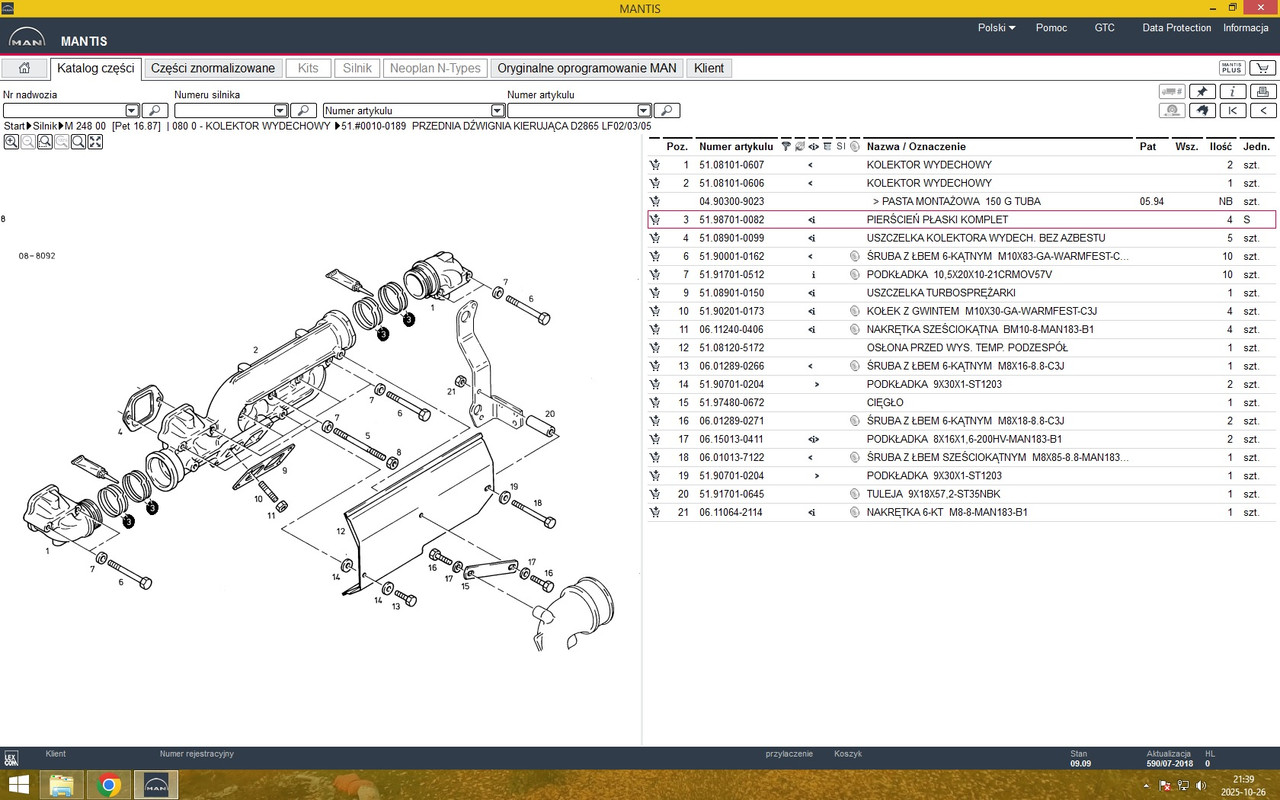
Task: Add part 51.98701-0082 to cart
Action: tap(655, 219)
